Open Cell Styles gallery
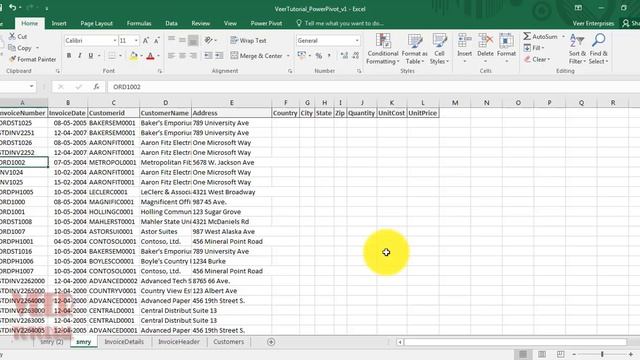 pyautogui.click(x=439, y=49)
